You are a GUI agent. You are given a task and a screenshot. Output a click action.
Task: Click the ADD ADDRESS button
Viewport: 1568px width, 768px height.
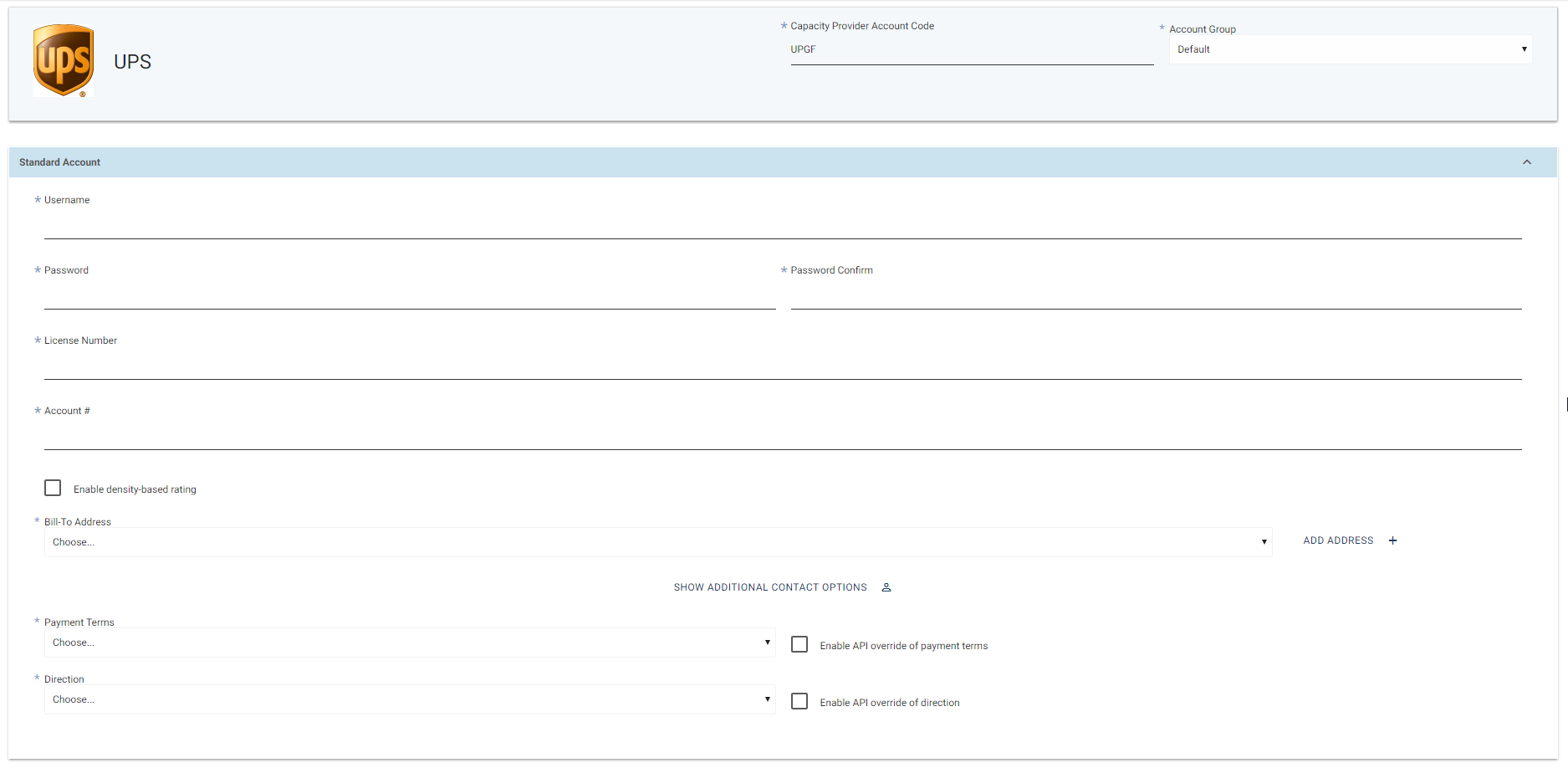pyautogui.click(x=1338, y=540)
